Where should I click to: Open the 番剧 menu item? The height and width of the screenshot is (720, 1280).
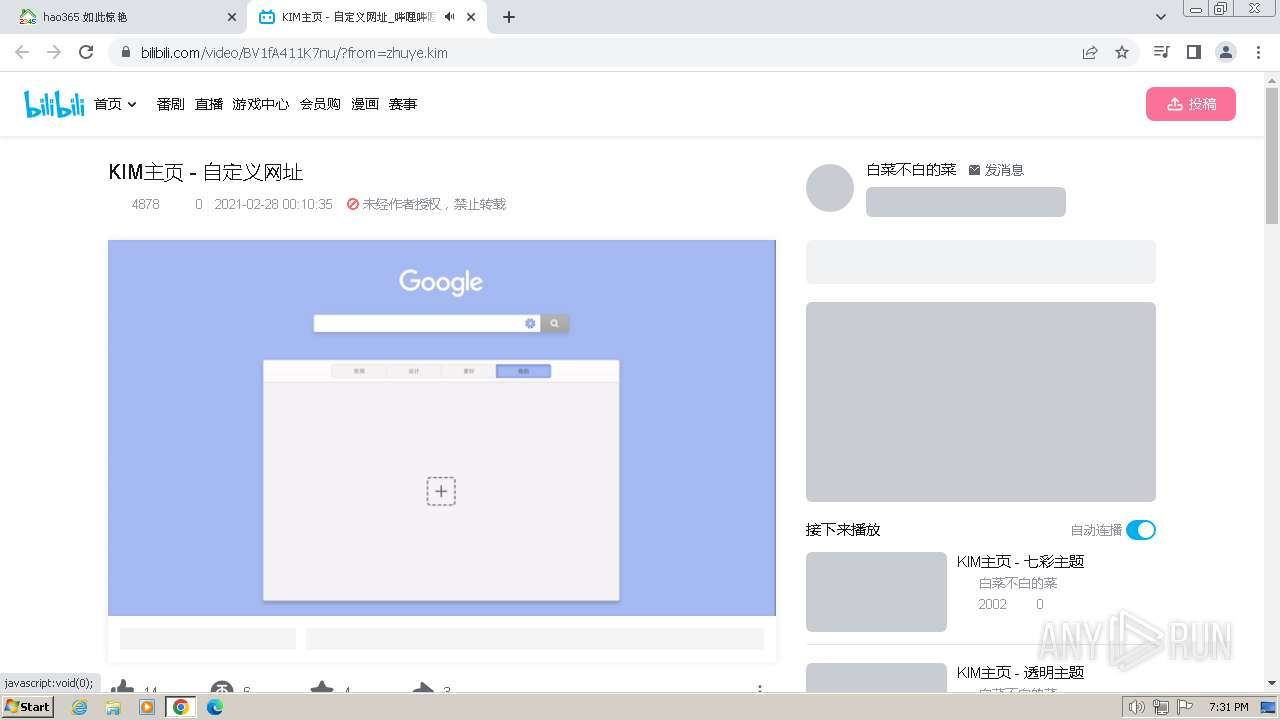pyautogui.click(x=170, y=104)
